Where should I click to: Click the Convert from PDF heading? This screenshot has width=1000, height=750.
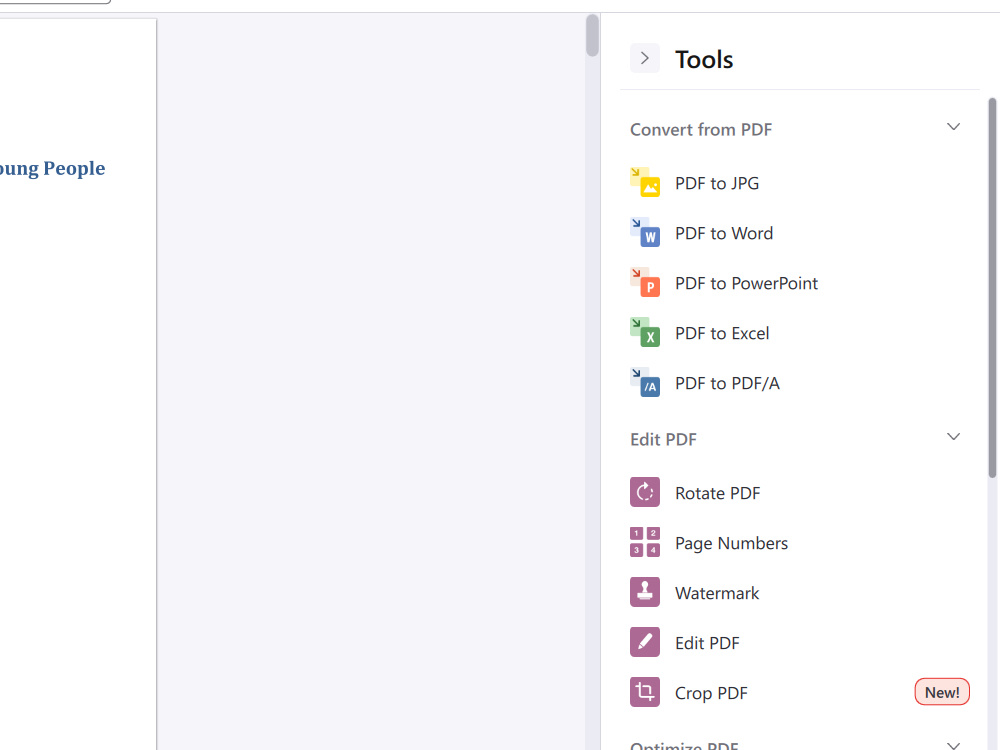point(701,129)
